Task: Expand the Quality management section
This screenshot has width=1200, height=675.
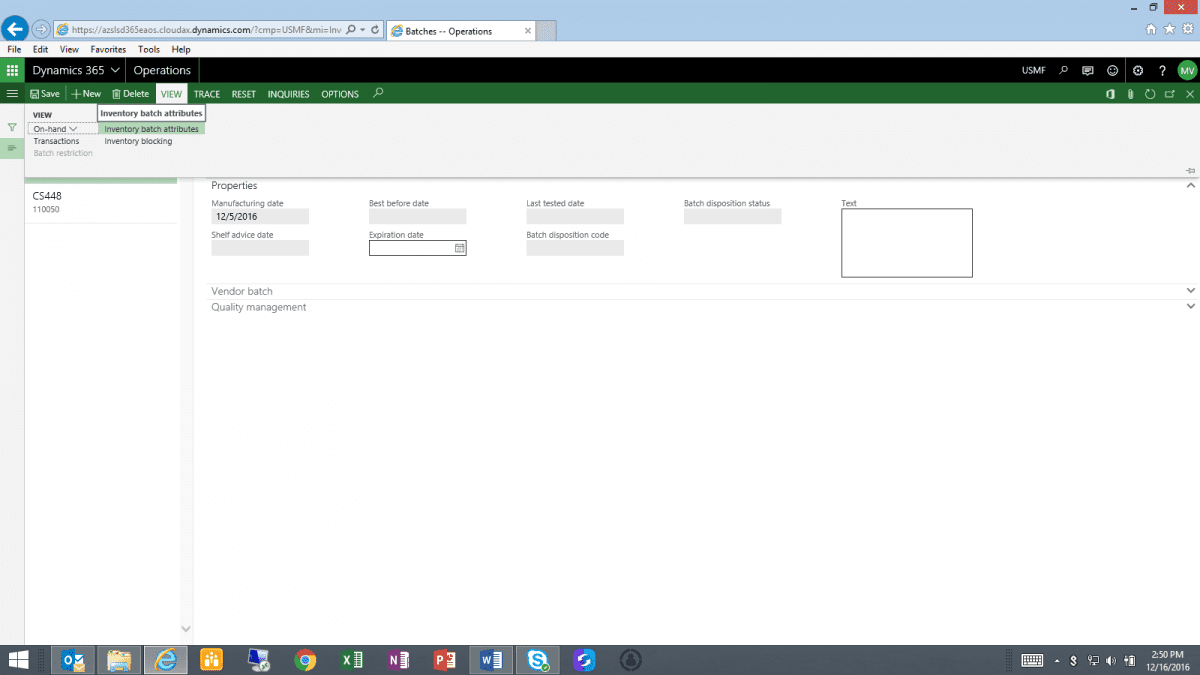Action: 1190,307
